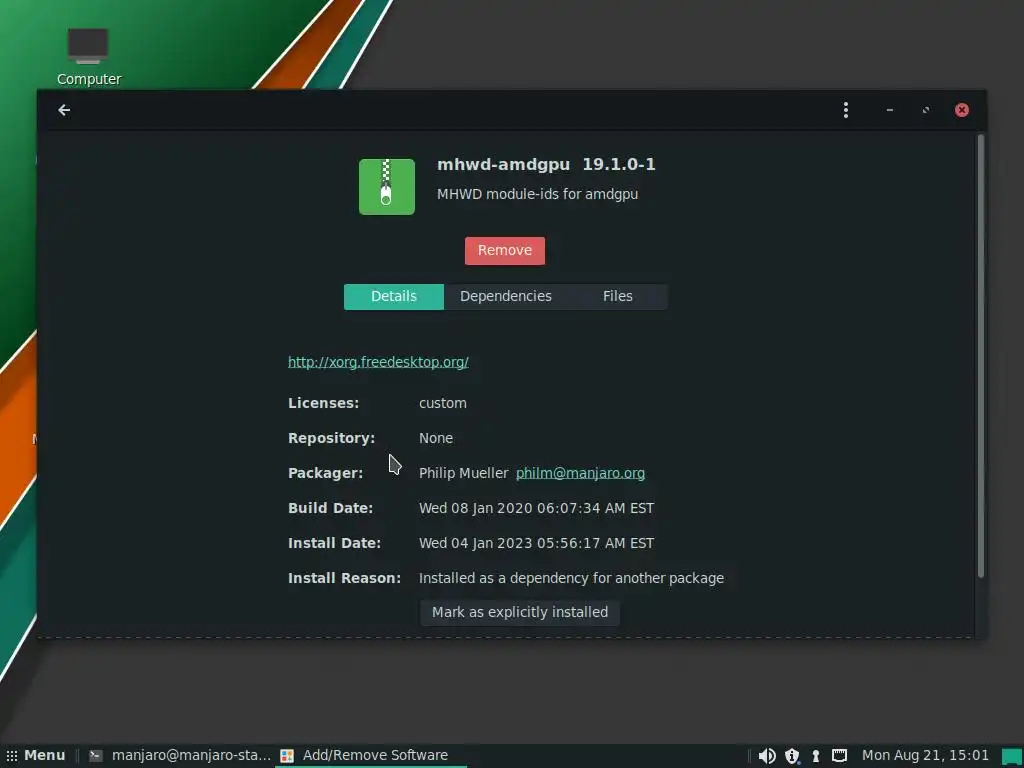This screenshot has width=1024, height=768.
Task: Open the network connection tray icon
Action: 839,756
